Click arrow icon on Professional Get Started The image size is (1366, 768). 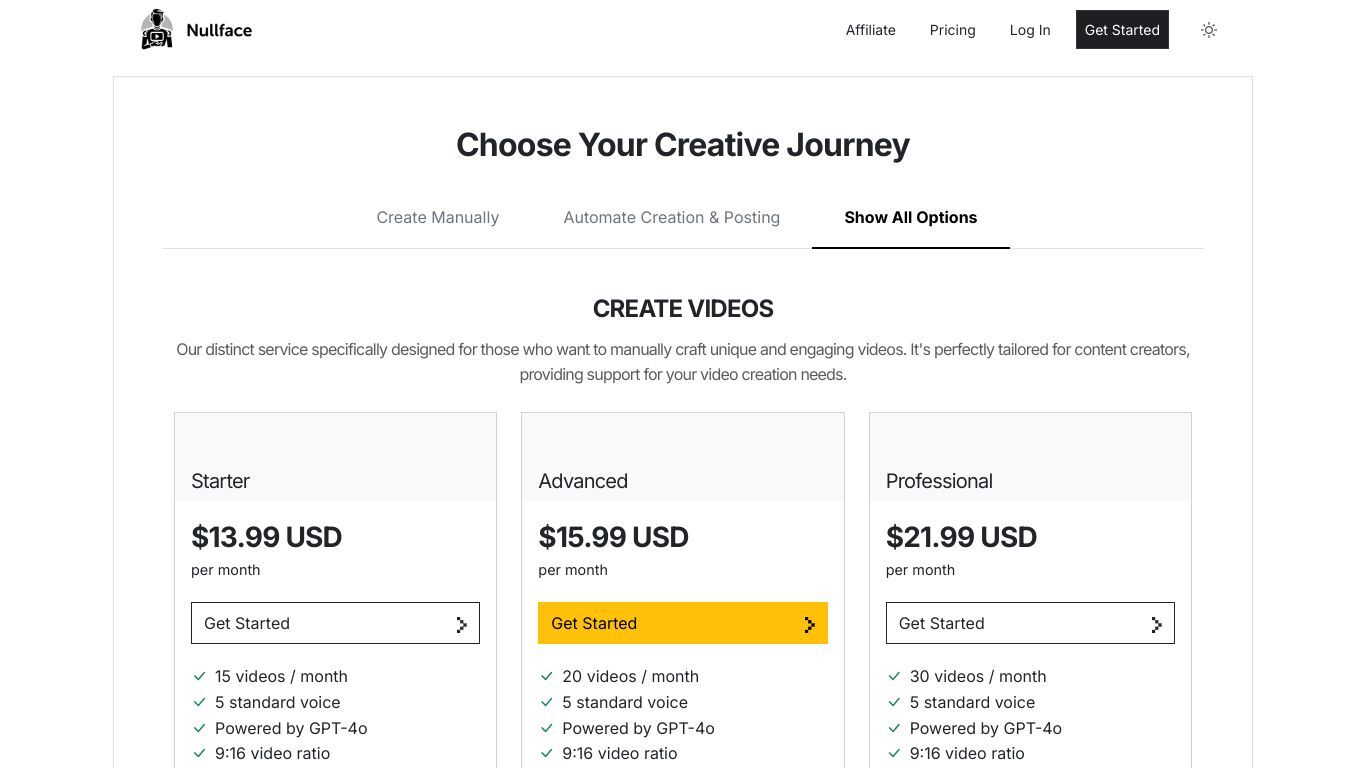[x=1156, y=624]
